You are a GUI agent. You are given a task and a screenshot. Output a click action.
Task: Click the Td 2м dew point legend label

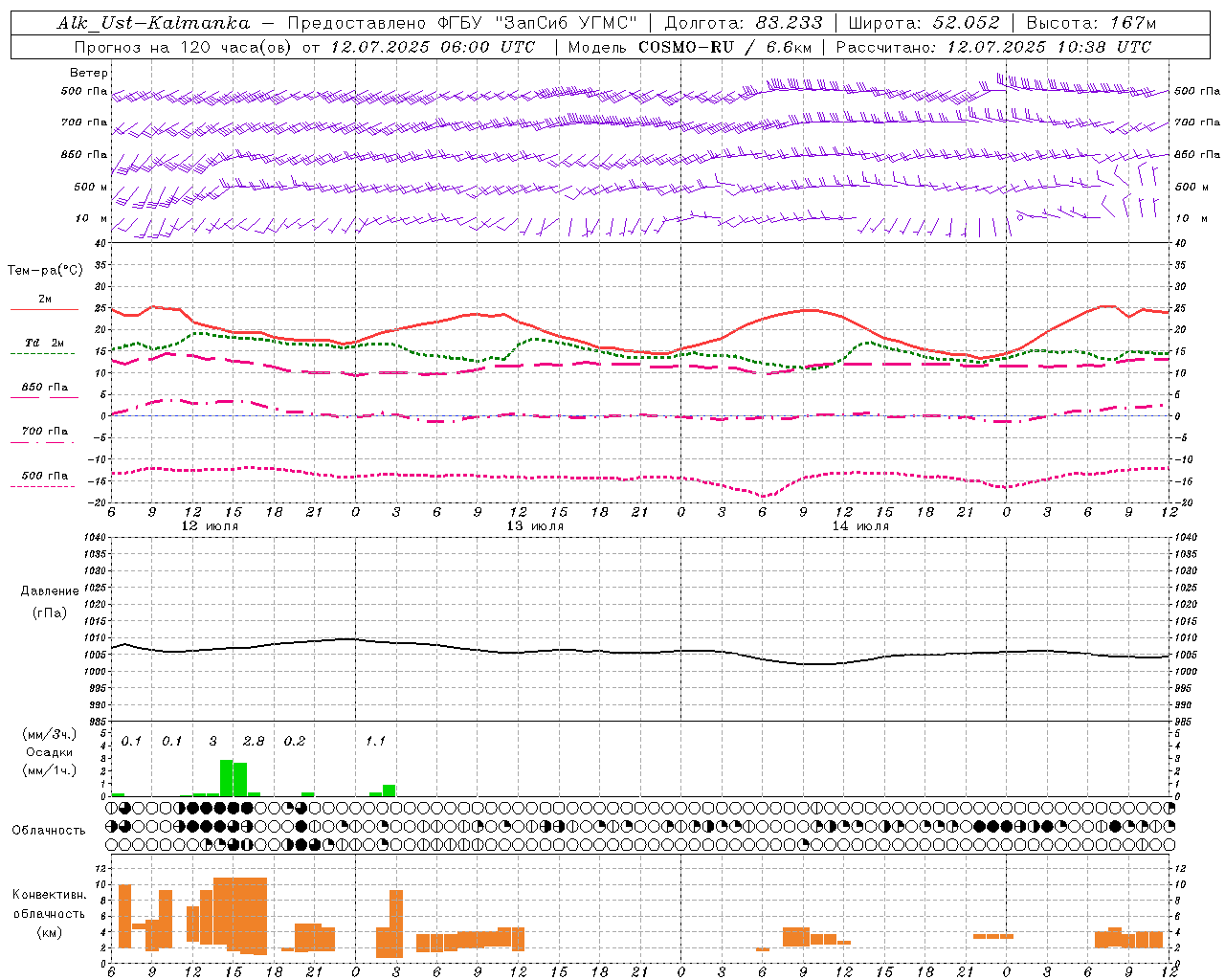[x=45, y=343]
